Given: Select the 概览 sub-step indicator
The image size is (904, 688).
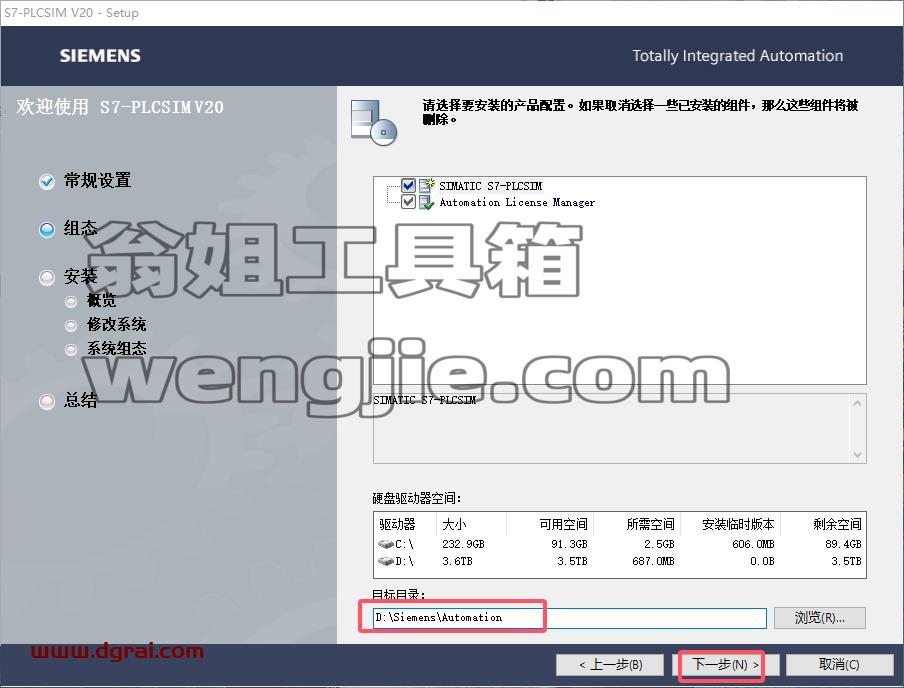Looking at the screenshot, I should (71, 301).
